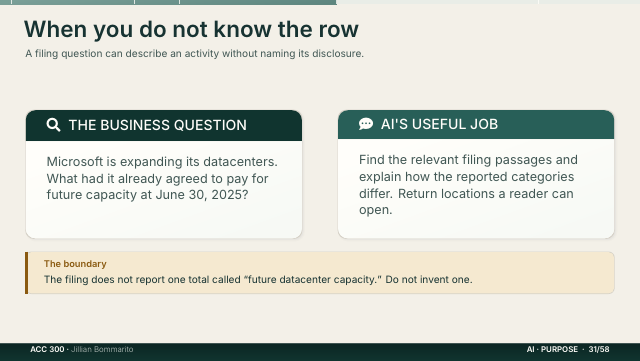Select the slide title "When you do not know the row"

point(191,29)
